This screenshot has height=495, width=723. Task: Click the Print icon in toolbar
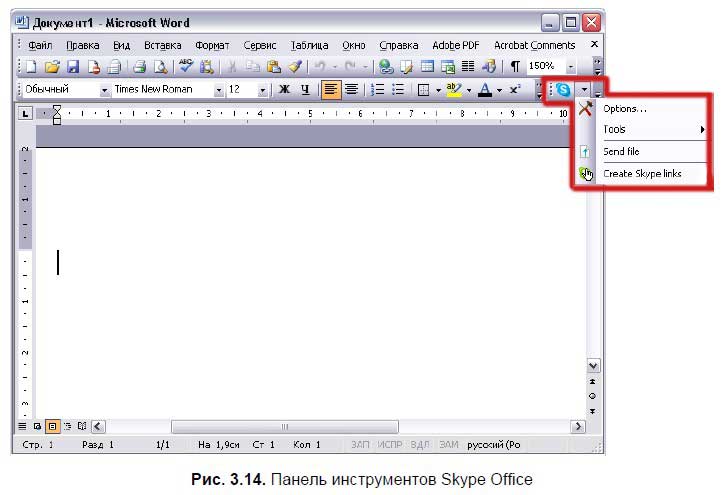point(141,67)
